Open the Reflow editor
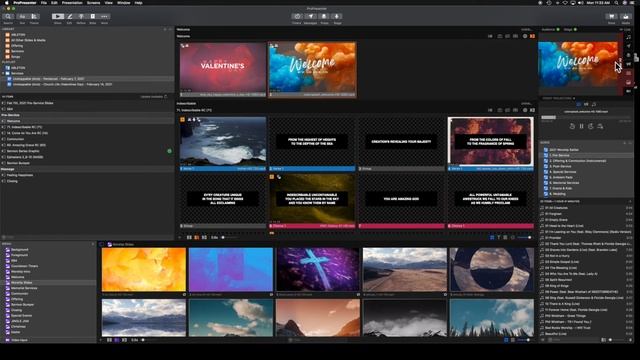The height and width of the screenshot is (360, 640). [x=81, y=16]
